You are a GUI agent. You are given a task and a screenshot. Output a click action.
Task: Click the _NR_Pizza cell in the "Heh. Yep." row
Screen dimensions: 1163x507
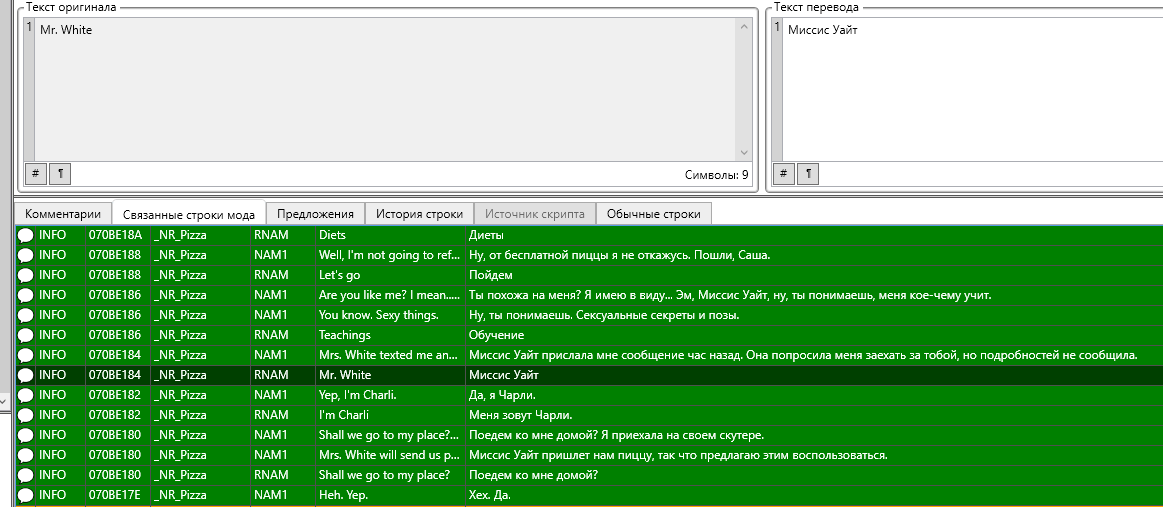(201, 495)
